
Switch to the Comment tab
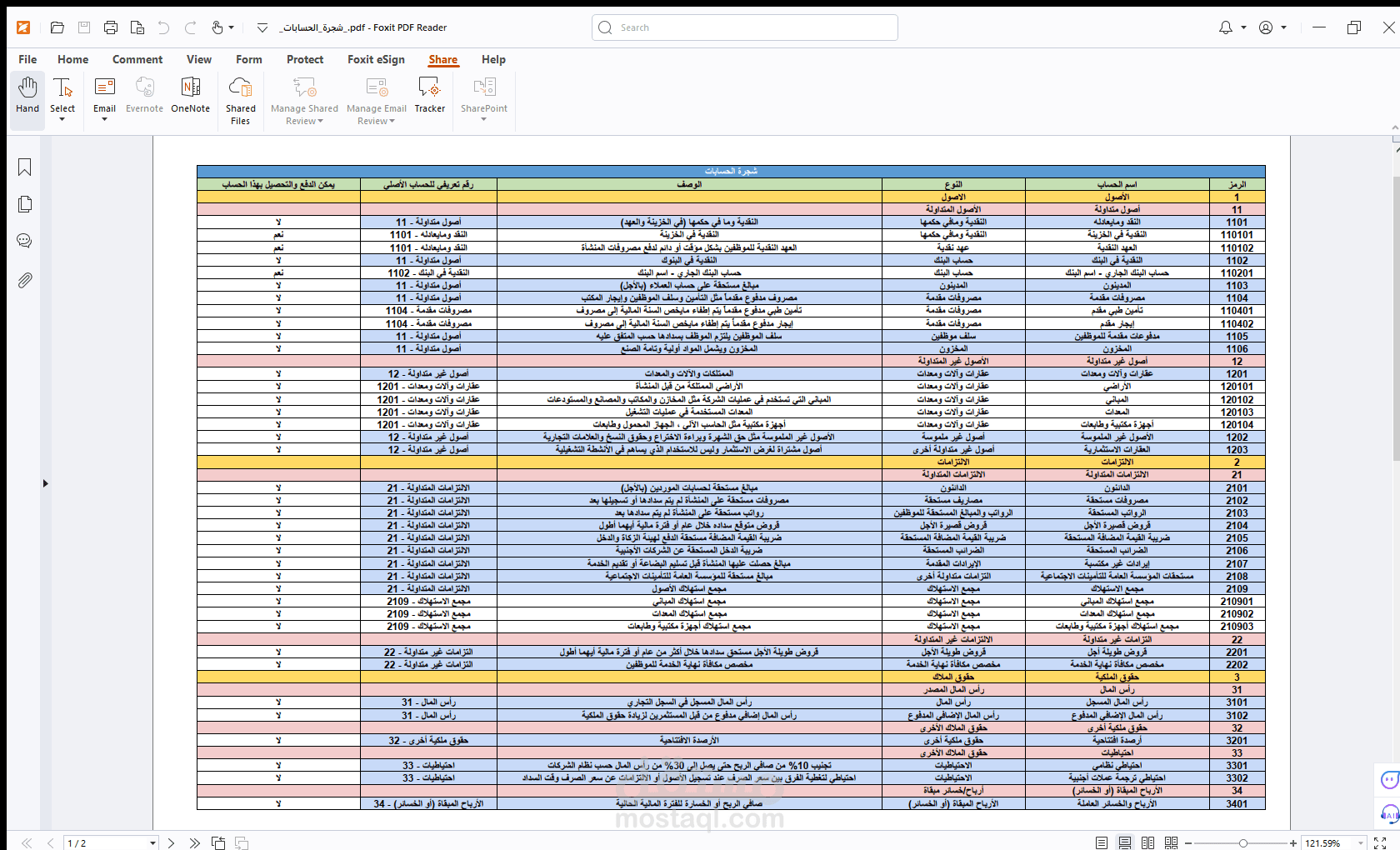tap(137, 59)
